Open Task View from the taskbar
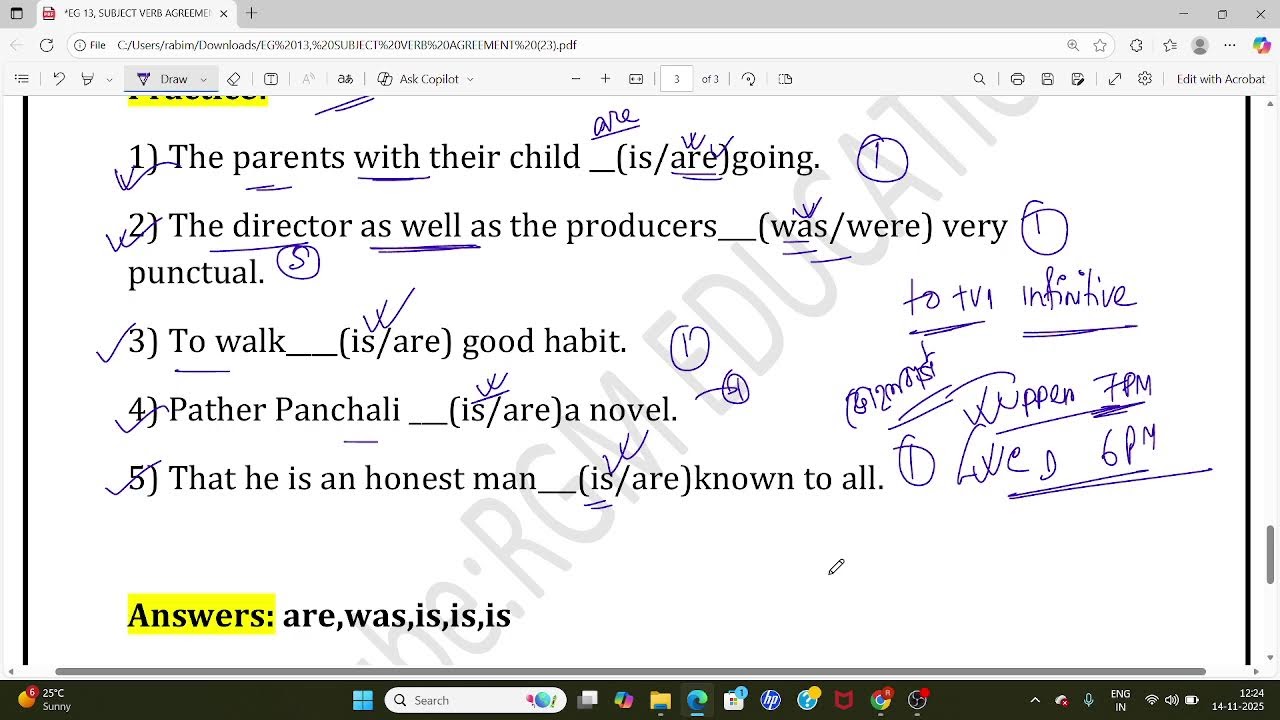This screenshot has width=1280, height=720. coord(587,700)
